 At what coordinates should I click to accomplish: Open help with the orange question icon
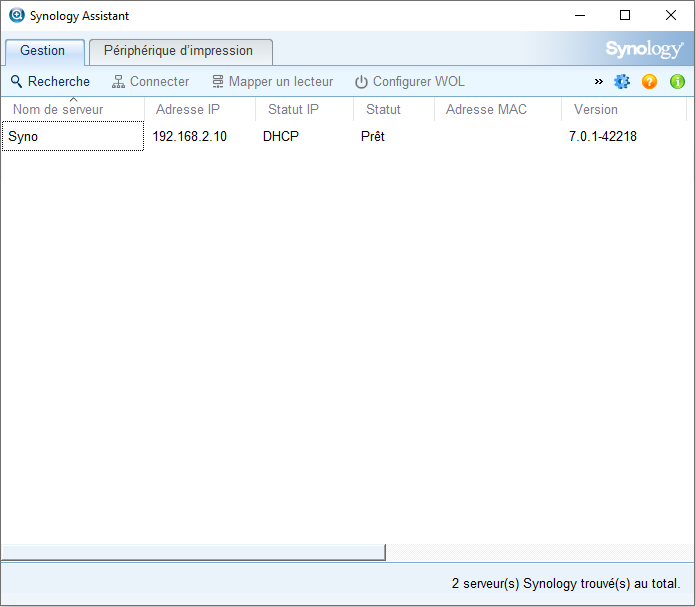pyautogui.click(x=650, y=82)
